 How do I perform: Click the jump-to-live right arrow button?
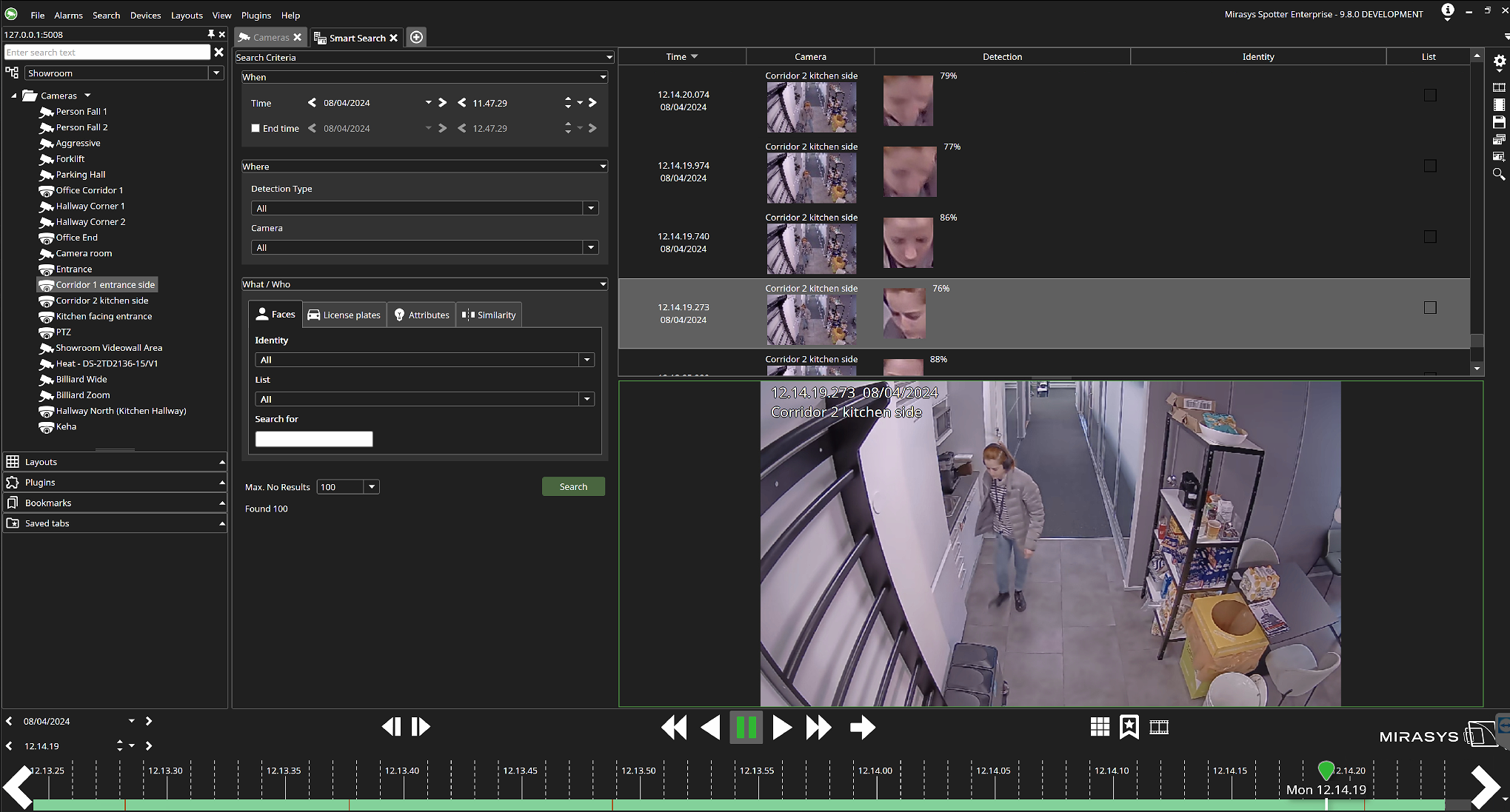pos(862,728)
